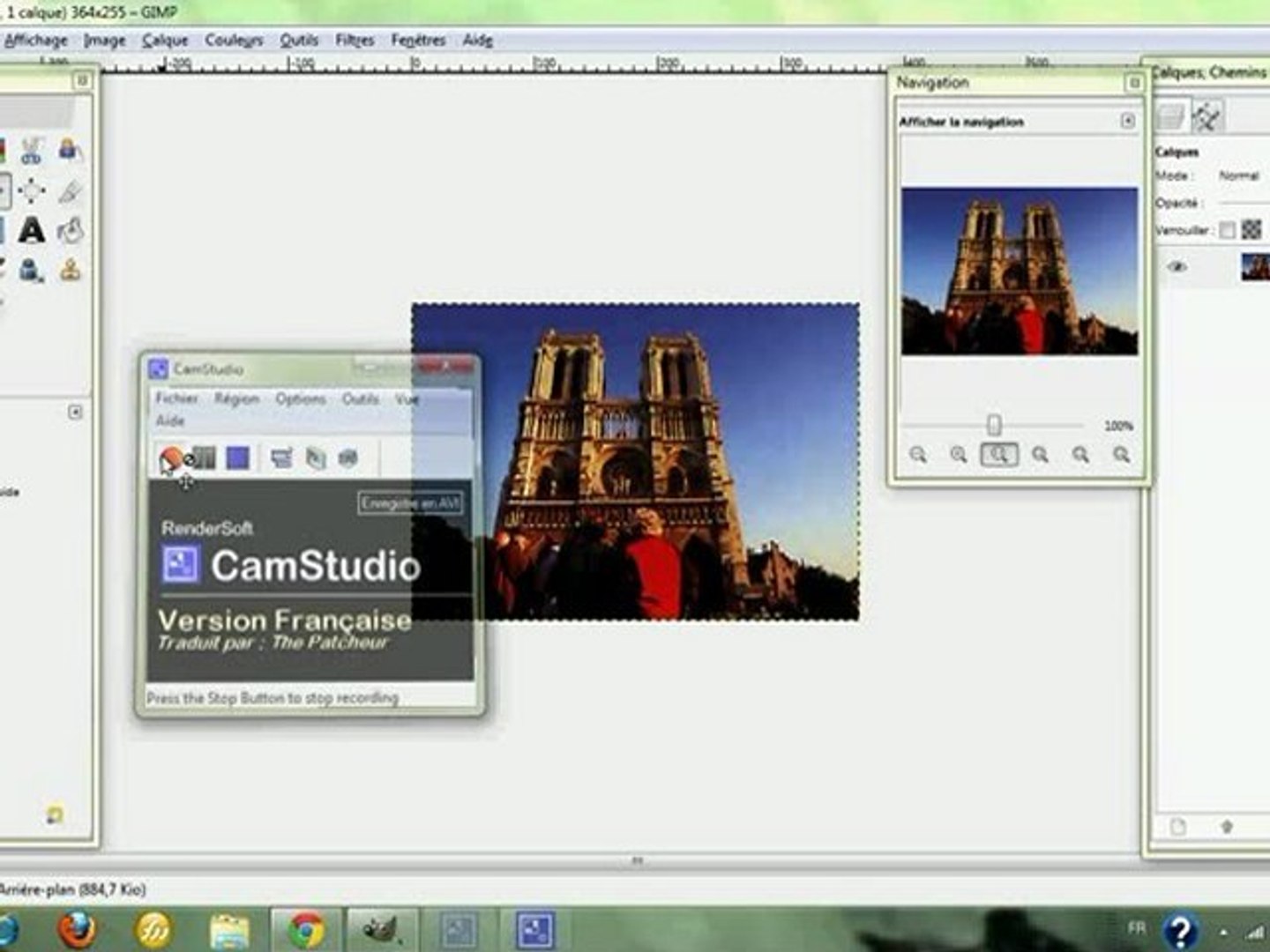1270x952 pixels.
Task: Click CamStudio's screen annotations toolbar icon
Action: (x=348, y=457)
